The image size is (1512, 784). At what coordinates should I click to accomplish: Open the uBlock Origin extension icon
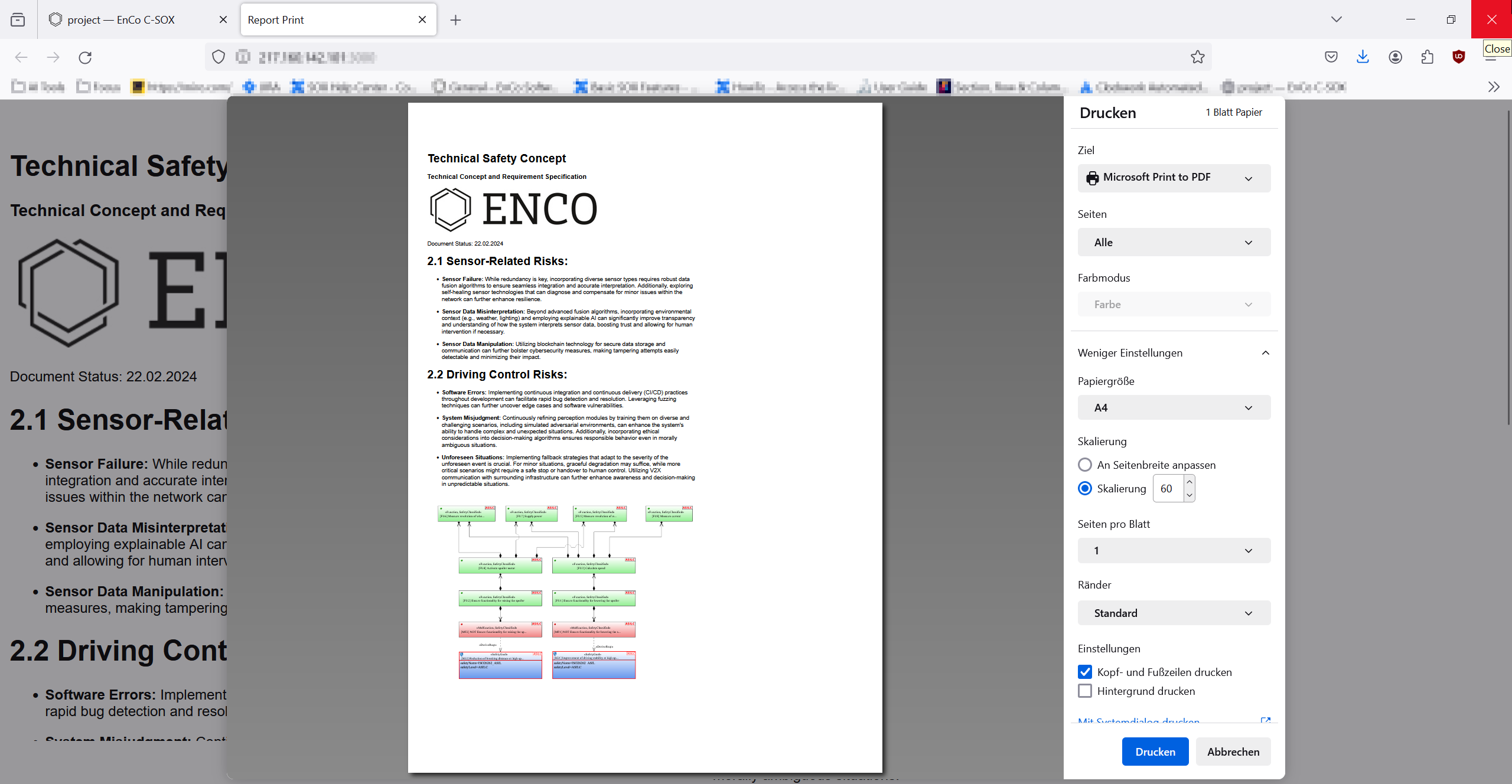coord(1458,57)
